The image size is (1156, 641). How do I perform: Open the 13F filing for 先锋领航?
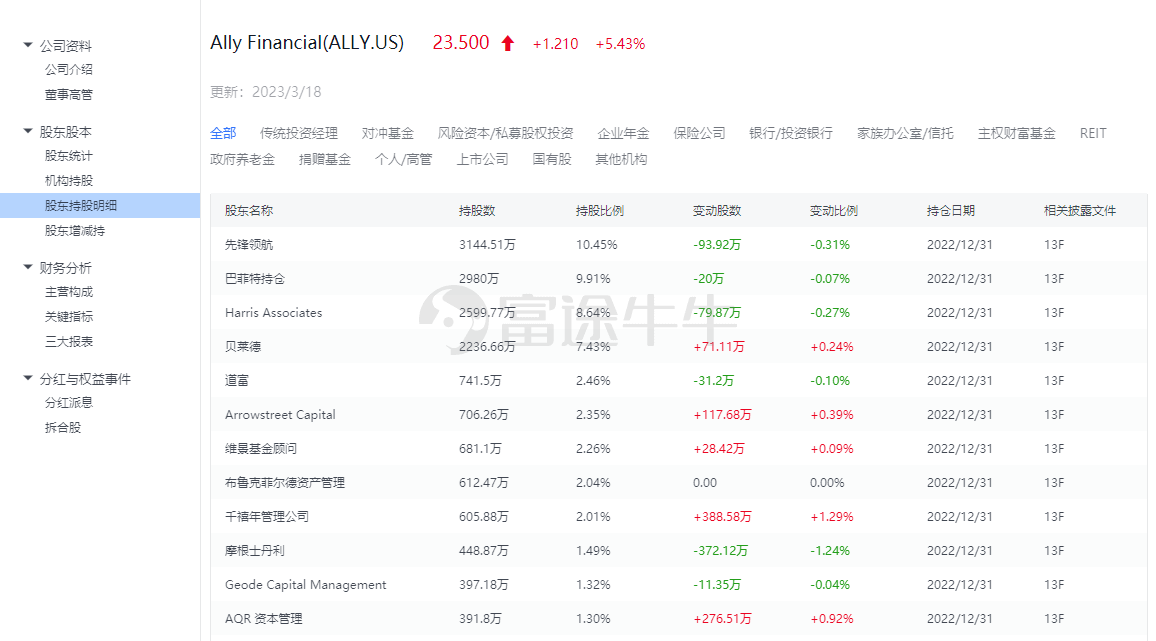(x=1054, y=245)
